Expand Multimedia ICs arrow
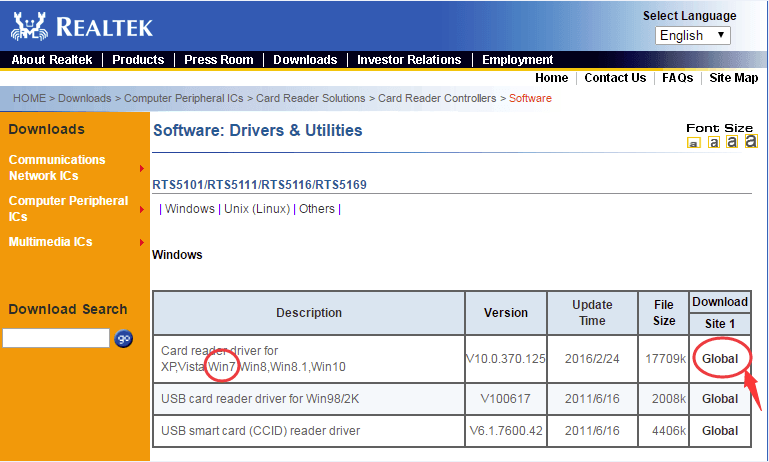This screenshot has width=769, height=462. coord(142,242)
